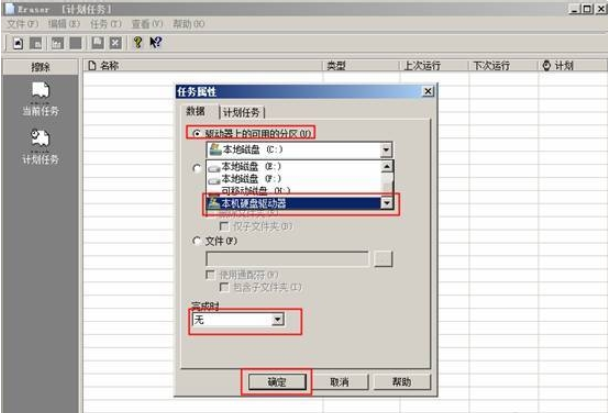Select the 文件 radio button
Image resolution: width=608 pixels, height=413 pixels.
coord(198,240)
